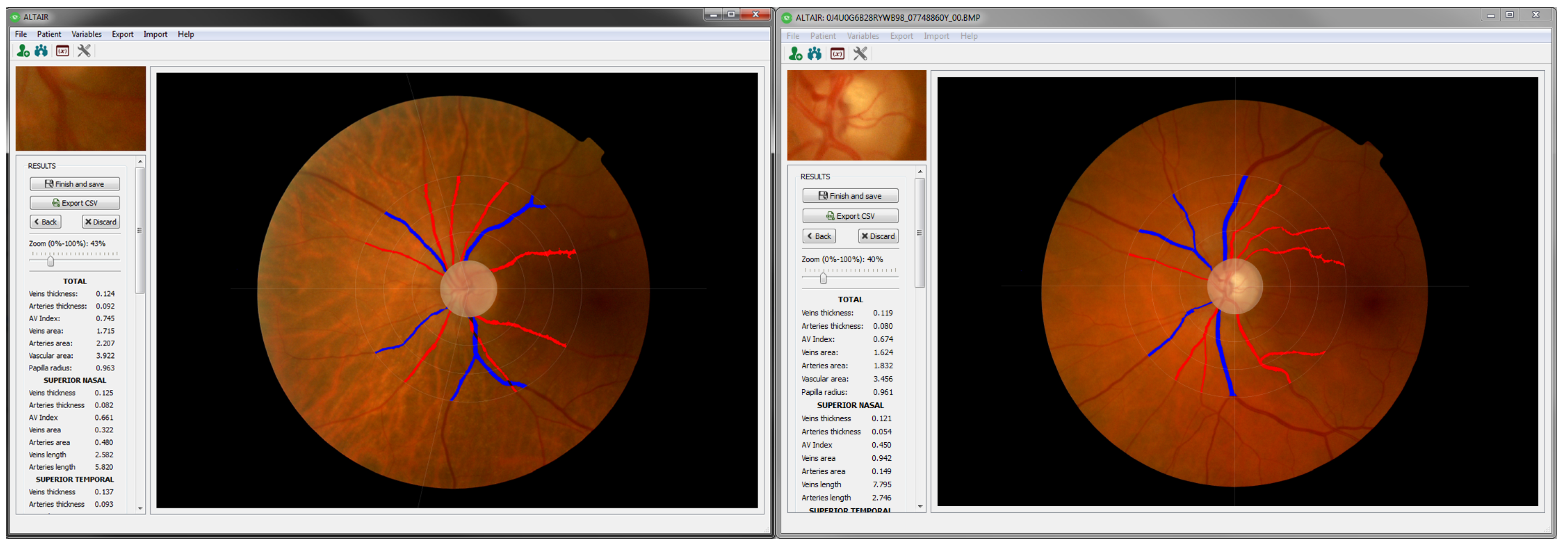Open the patient list icon in left window
Screen dimensions: 1568x550
point(41,51)
